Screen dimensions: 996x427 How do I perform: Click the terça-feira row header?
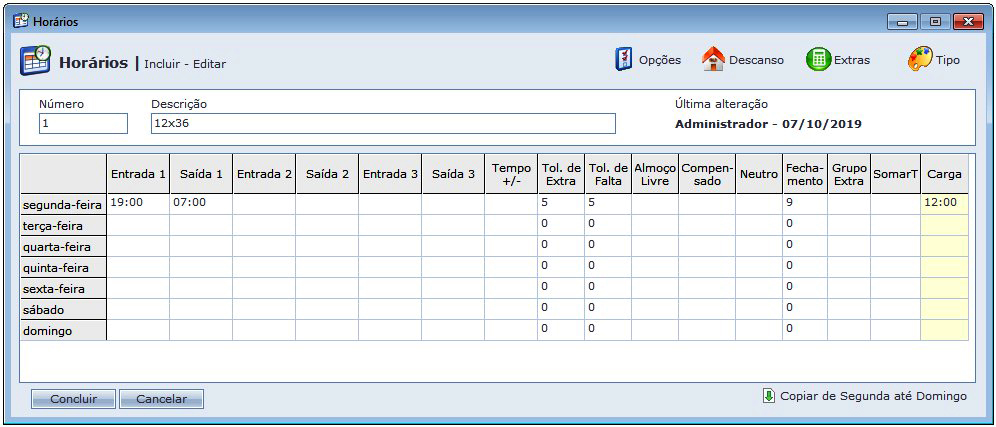click(63, 225)
